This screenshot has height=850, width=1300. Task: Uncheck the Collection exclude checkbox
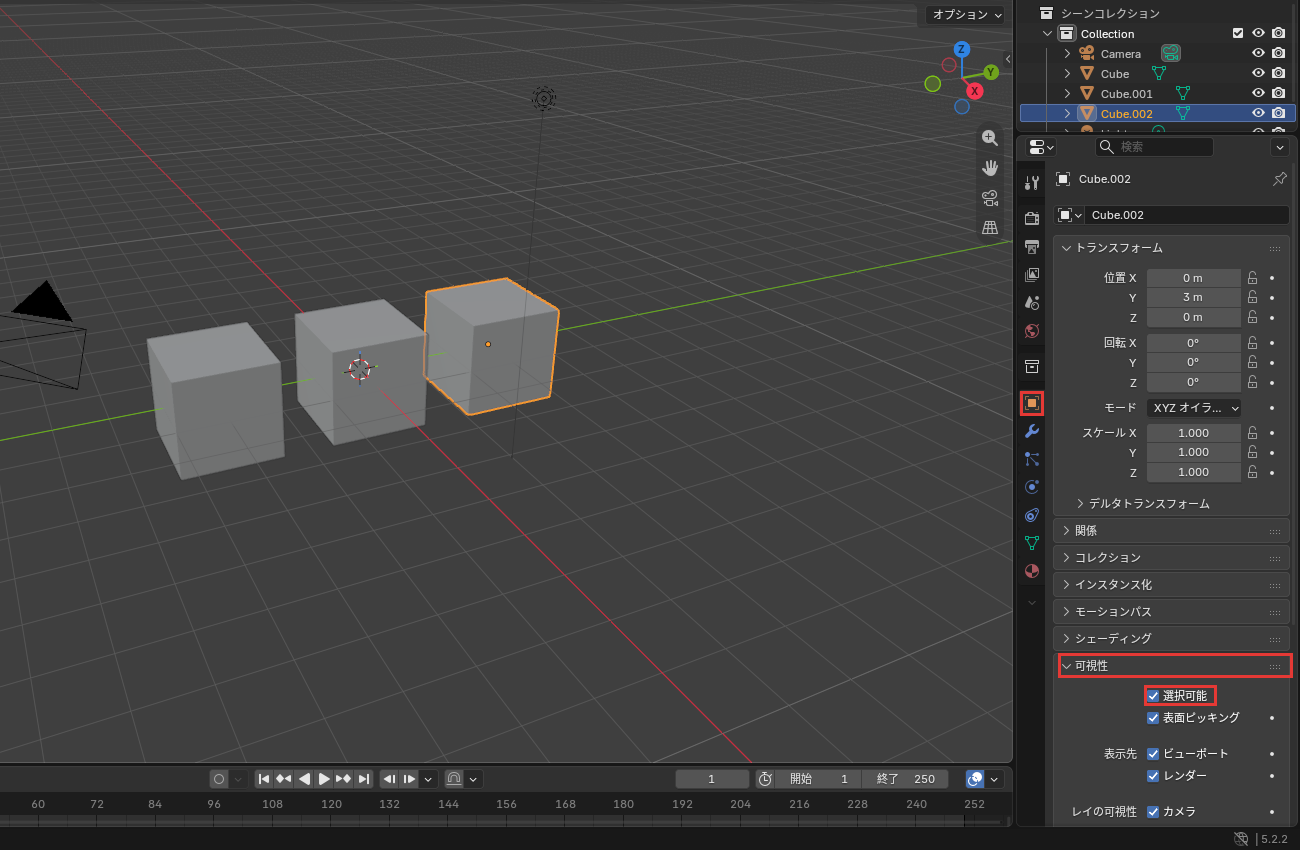click(x=1238, y=33)
